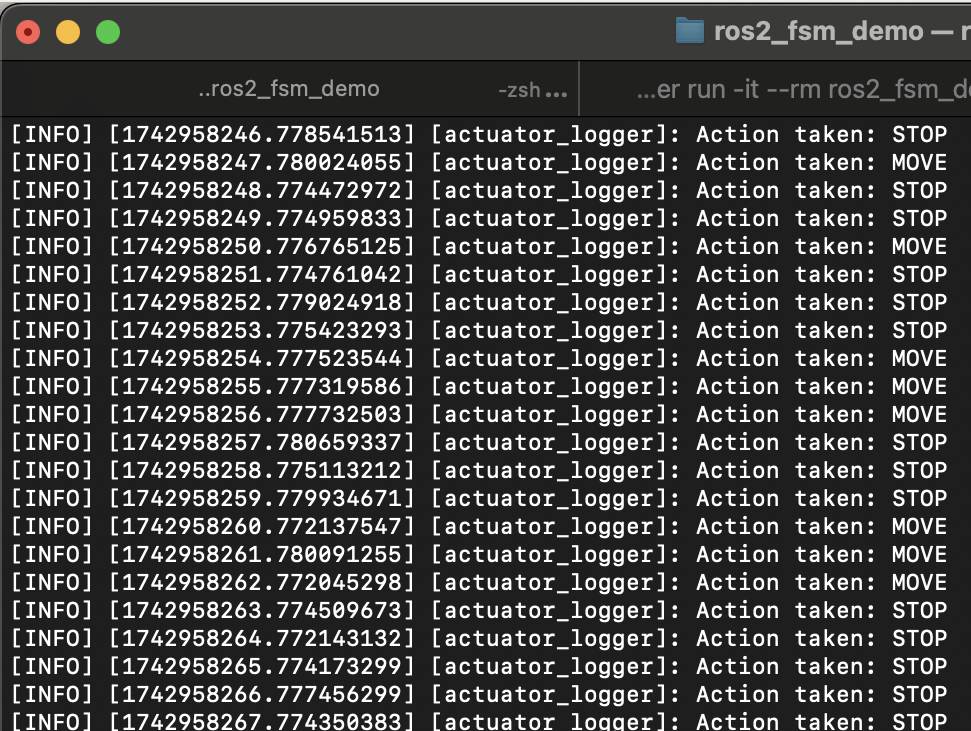Select timestamp 1742958253.775423293
This screenshot has height=731, width=971.
pos(262,330)
